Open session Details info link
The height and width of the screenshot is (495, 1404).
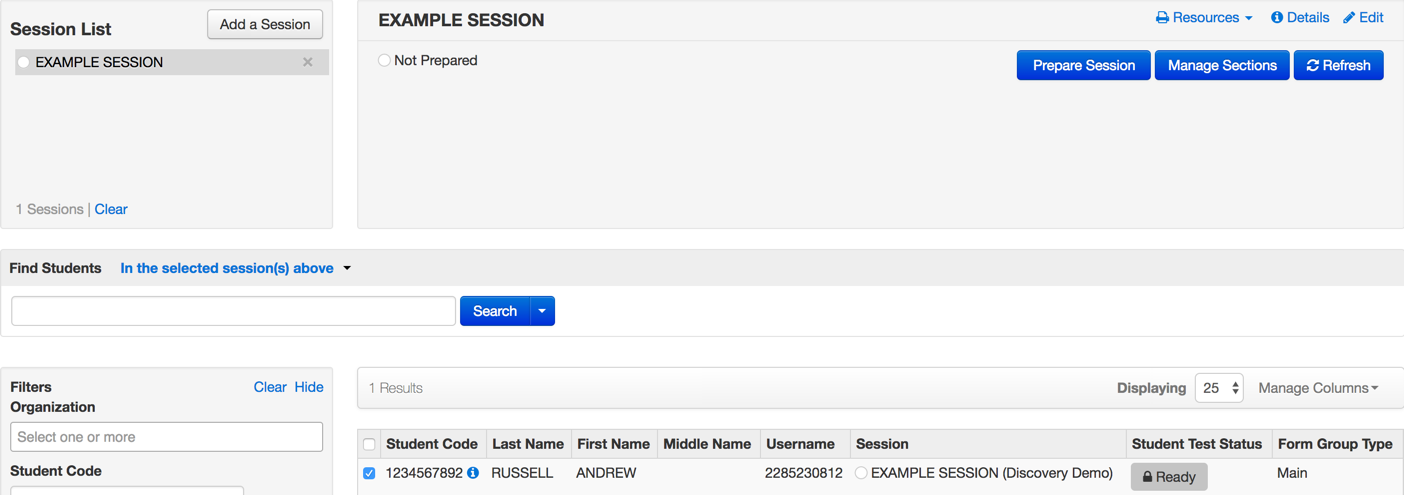pos(1299,18)
